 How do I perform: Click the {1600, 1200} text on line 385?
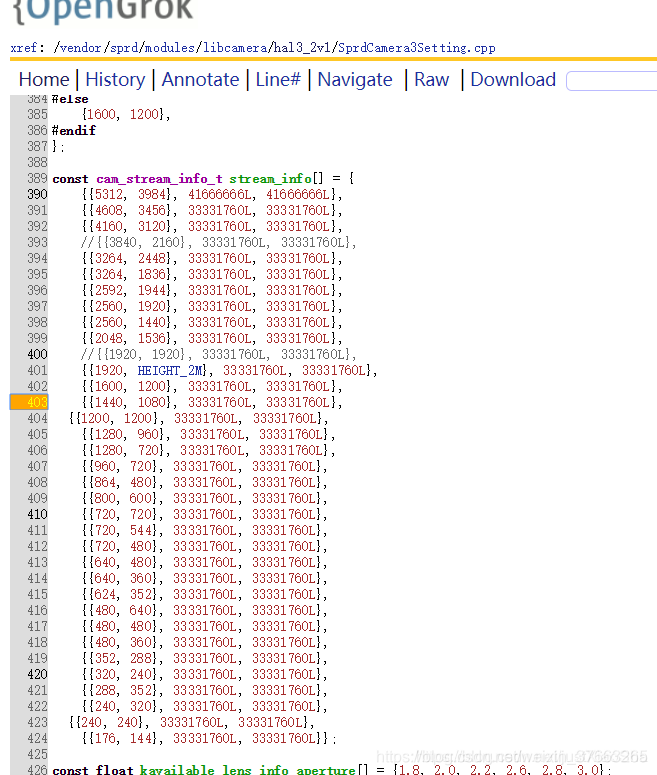click(x=123, y=115)
